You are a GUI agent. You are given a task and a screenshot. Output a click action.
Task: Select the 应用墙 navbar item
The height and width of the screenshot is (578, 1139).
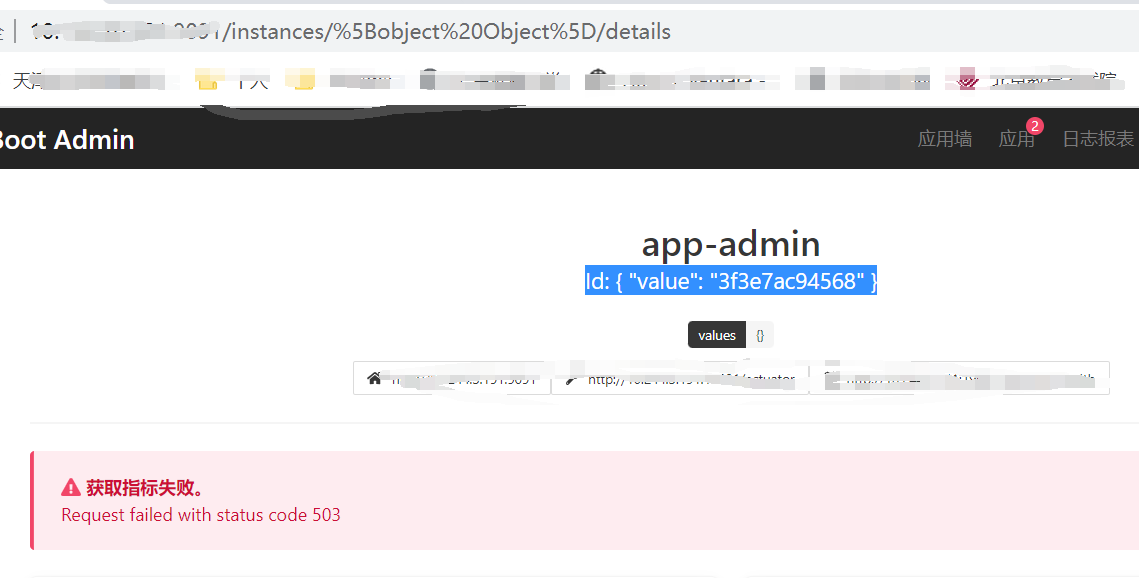click(944, 139)
